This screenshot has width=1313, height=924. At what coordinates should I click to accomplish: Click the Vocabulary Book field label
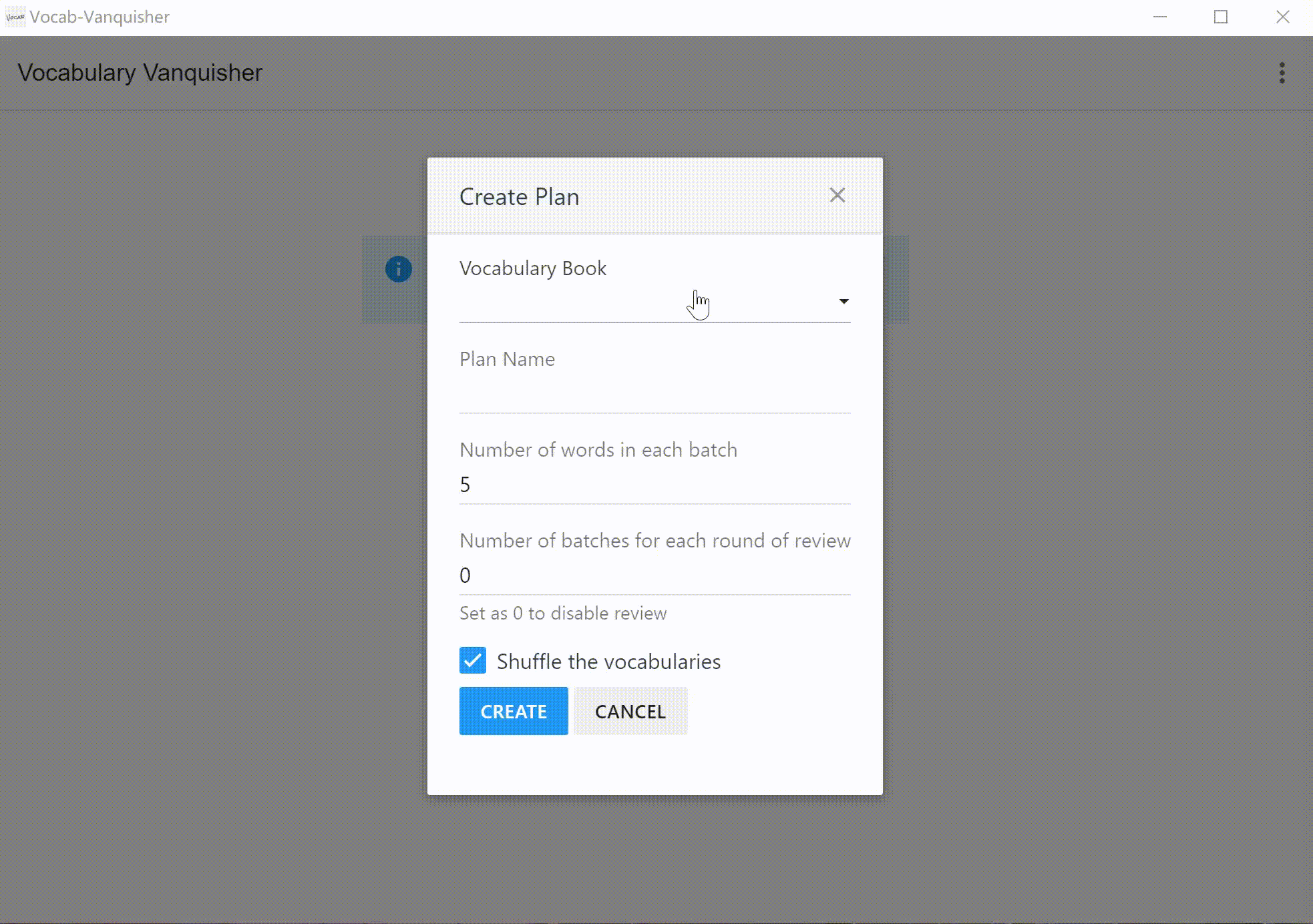[533, 268]
